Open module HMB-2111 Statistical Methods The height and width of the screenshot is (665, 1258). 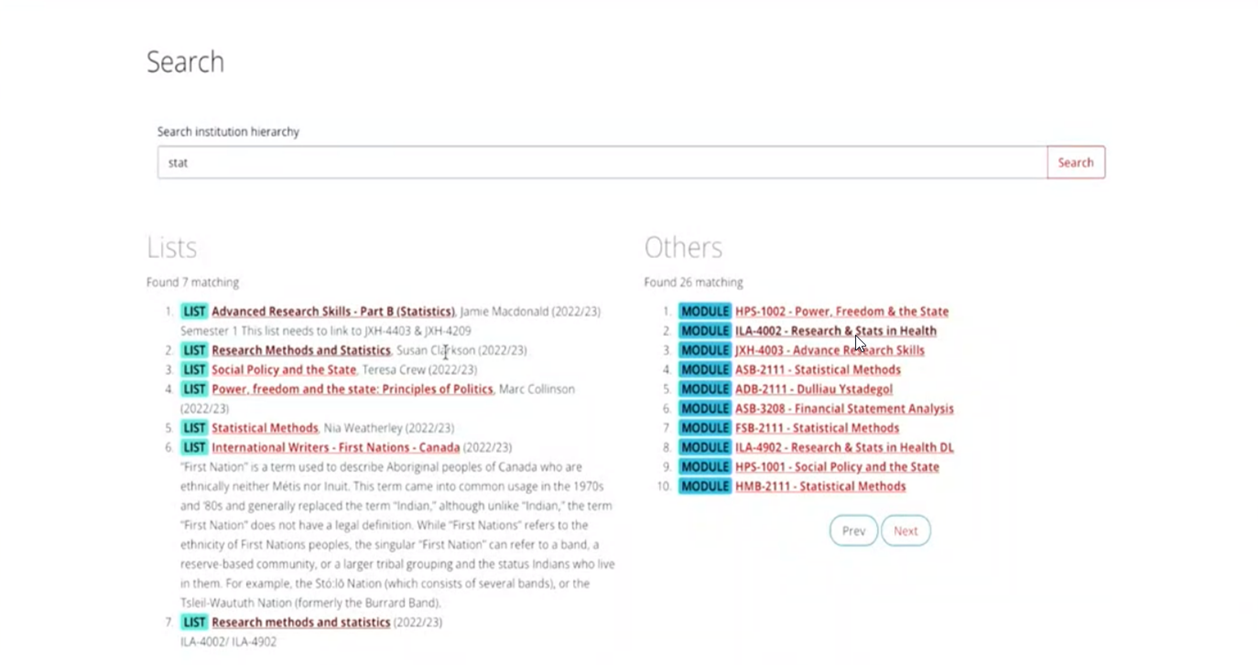pos(820,487)
